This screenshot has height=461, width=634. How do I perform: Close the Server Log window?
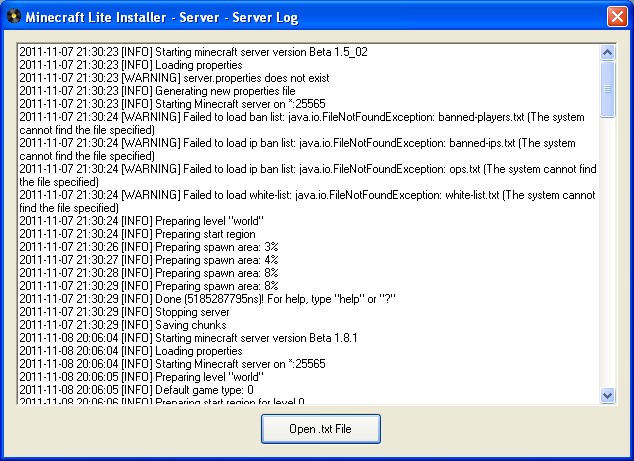pos(617,17)
